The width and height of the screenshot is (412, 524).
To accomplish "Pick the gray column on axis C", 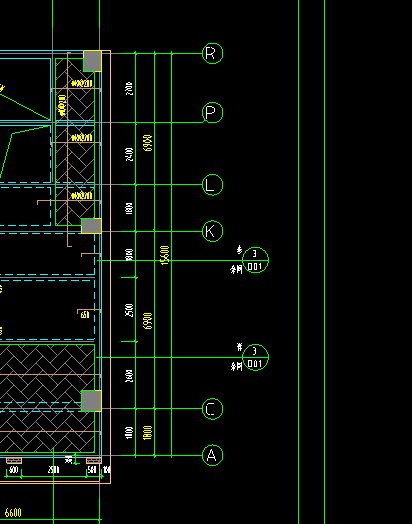I will [x=92, y=401].
